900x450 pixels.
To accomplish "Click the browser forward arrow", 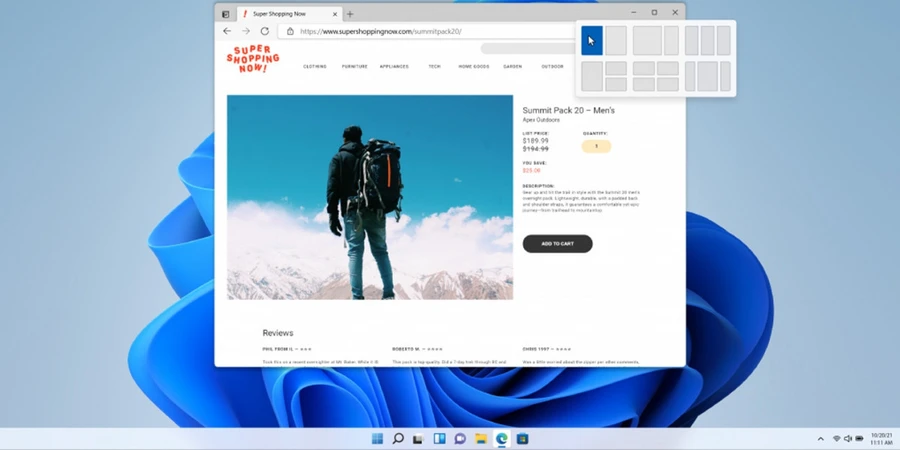I will pyautogui.click(x=246, y=31).
